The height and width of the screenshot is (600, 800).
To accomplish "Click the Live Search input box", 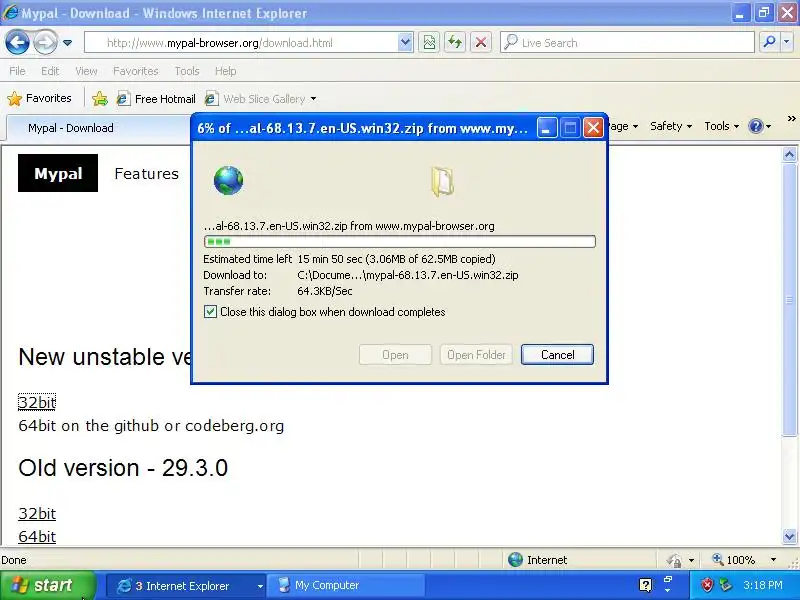I will coord(628,43).
